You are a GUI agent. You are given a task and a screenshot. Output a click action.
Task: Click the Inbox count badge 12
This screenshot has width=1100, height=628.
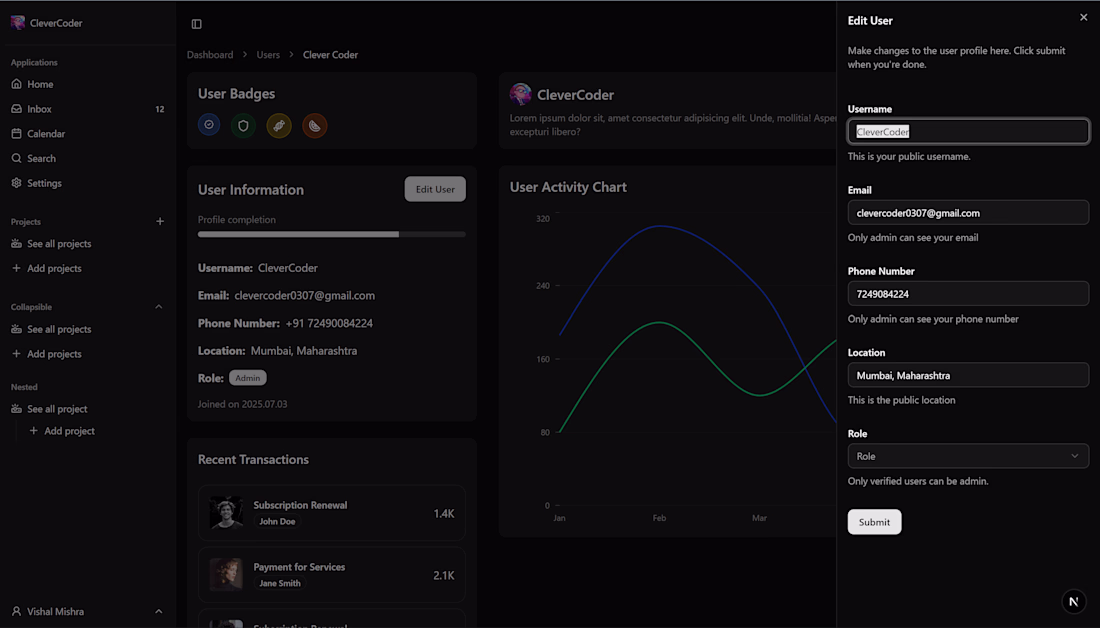point(160,109)
